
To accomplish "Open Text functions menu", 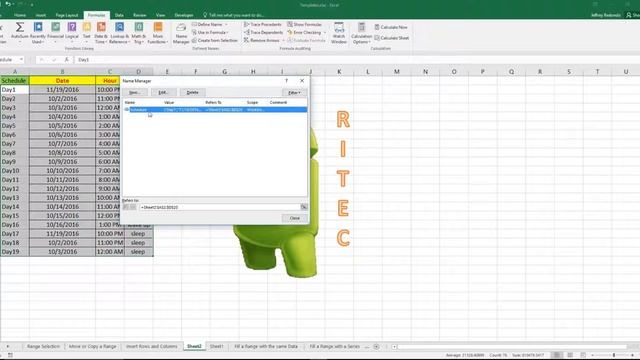I will click(87, 33).
